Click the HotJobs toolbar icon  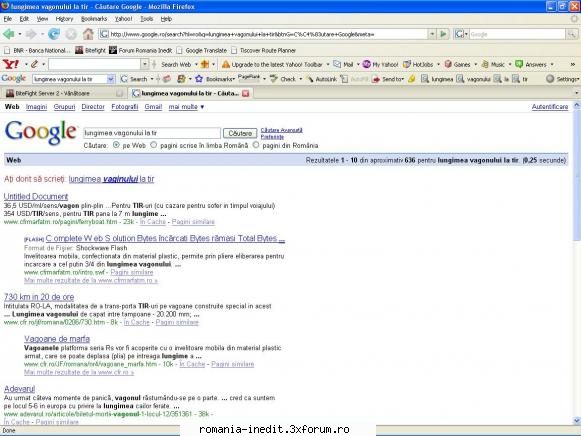click(x=406, y=64)
